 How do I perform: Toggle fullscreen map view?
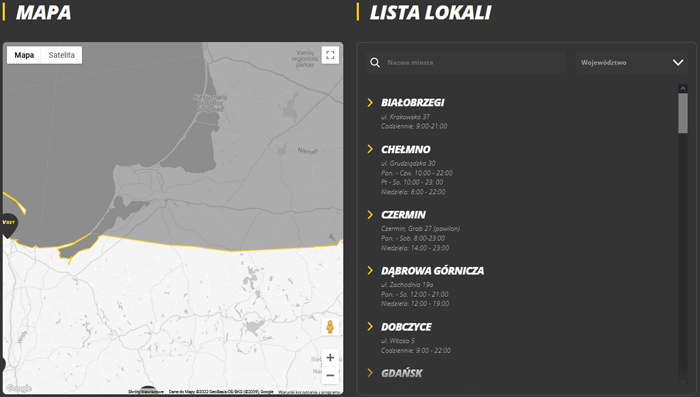[x=330, y=55]
